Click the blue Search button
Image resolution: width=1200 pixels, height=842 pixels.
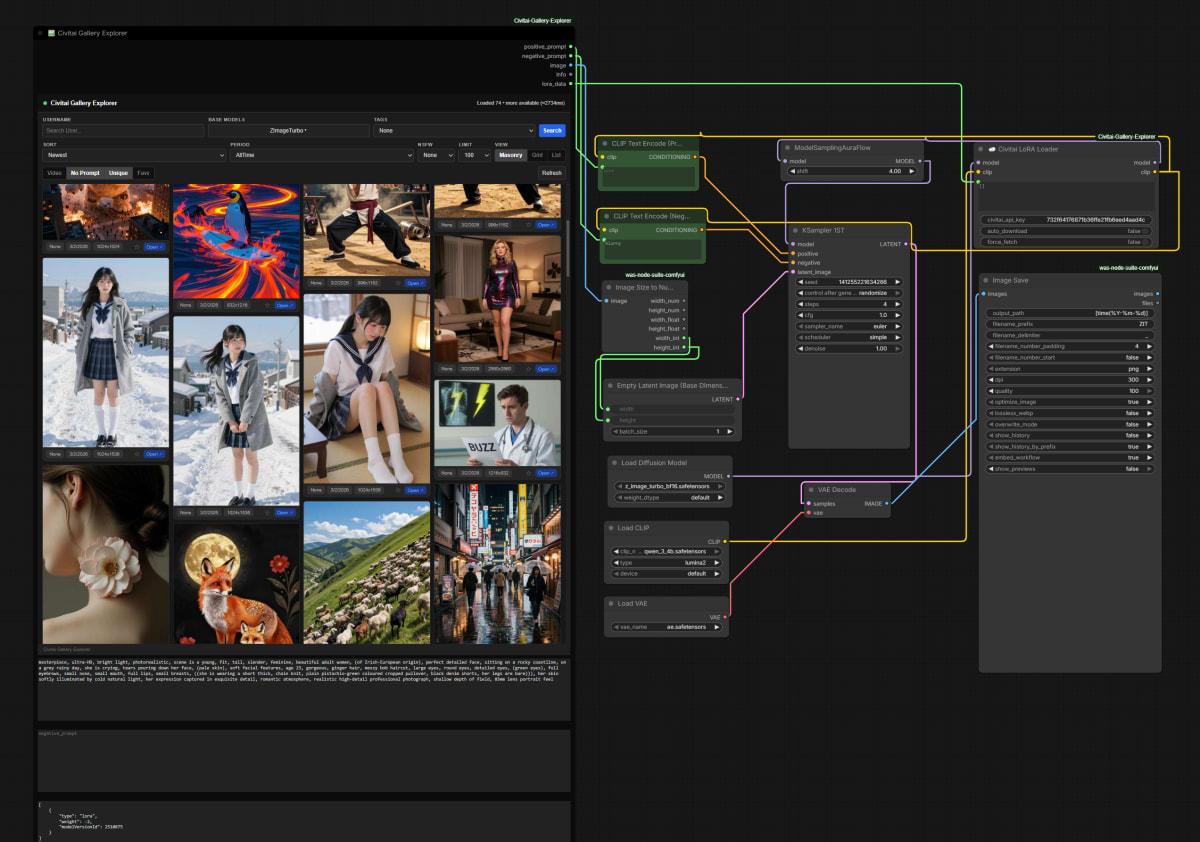(x=552, y=130)
